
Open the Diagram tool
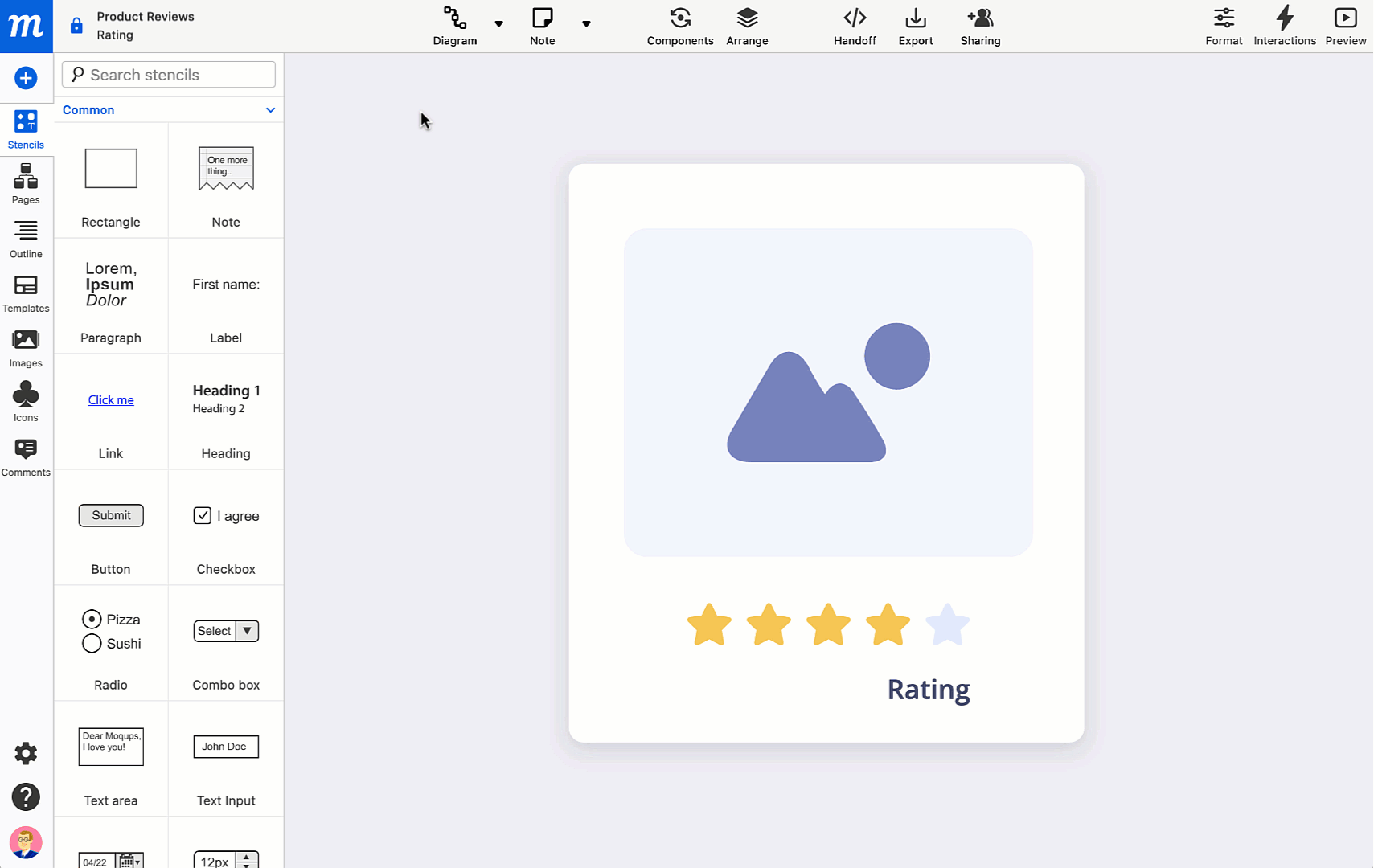tap(454, 26)
